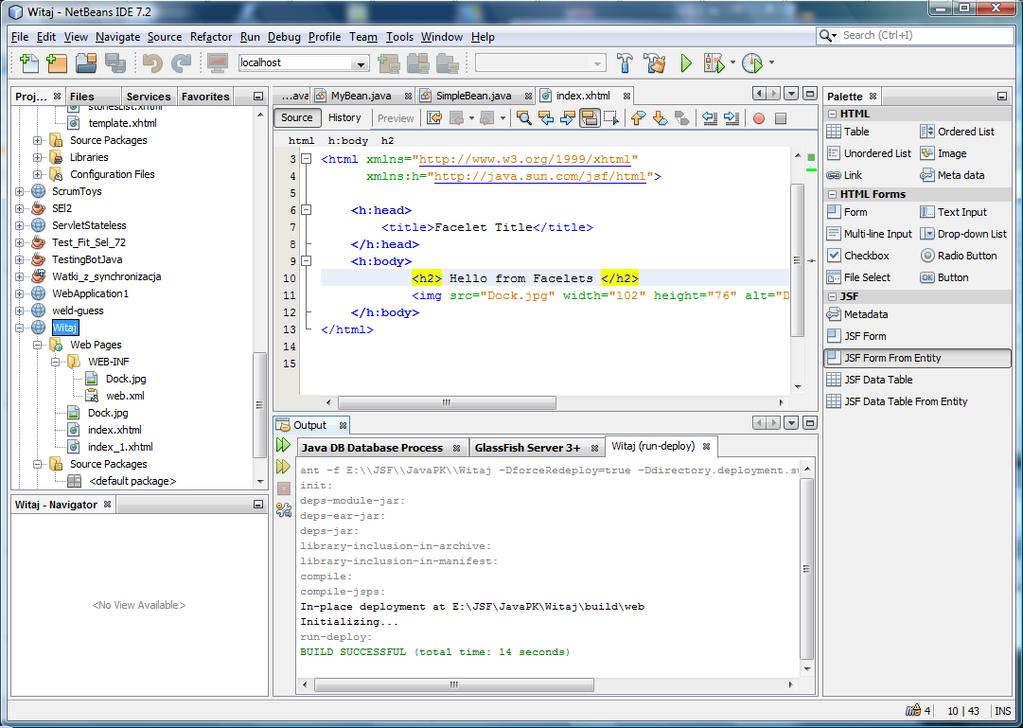Switch editor to Source view
Image resolution: width=1023 pixels, height=728 pixels.
[x=297, y=117]
